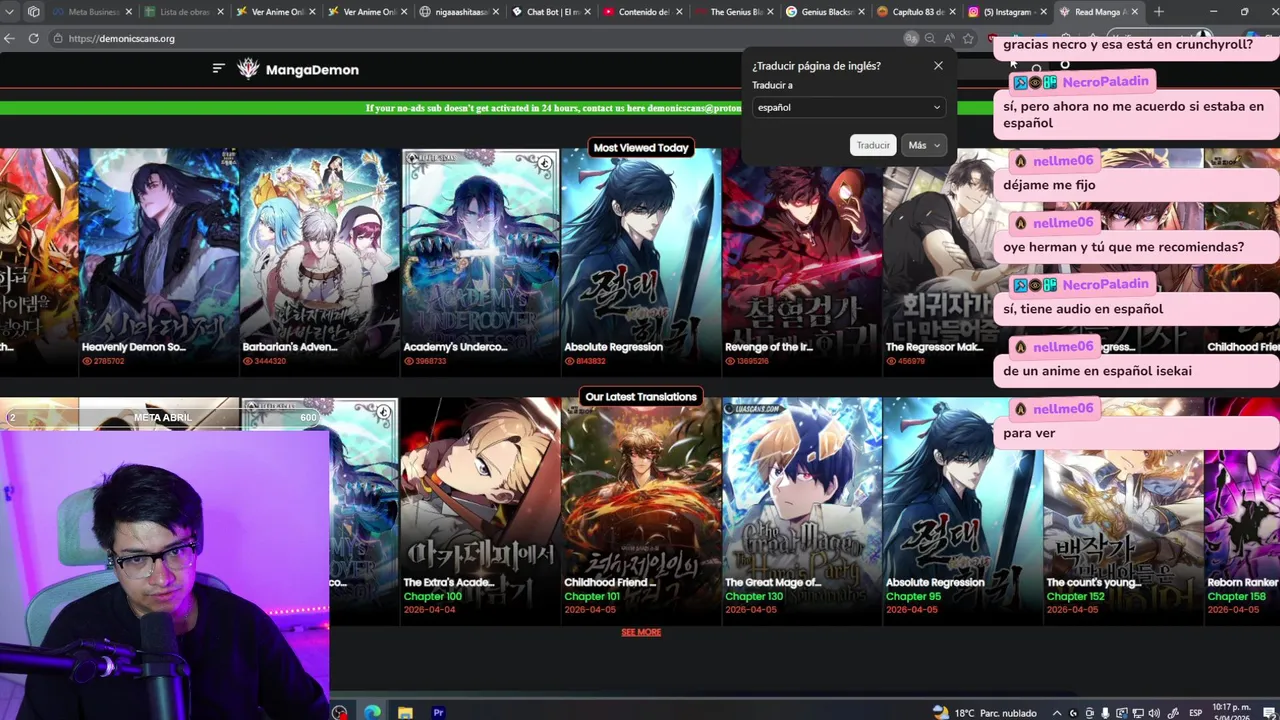This screenshot has height=720, width=1280.
Task: Open 'Childhood Friend...' latest translation cover
Action: click(x=641, y=511)
